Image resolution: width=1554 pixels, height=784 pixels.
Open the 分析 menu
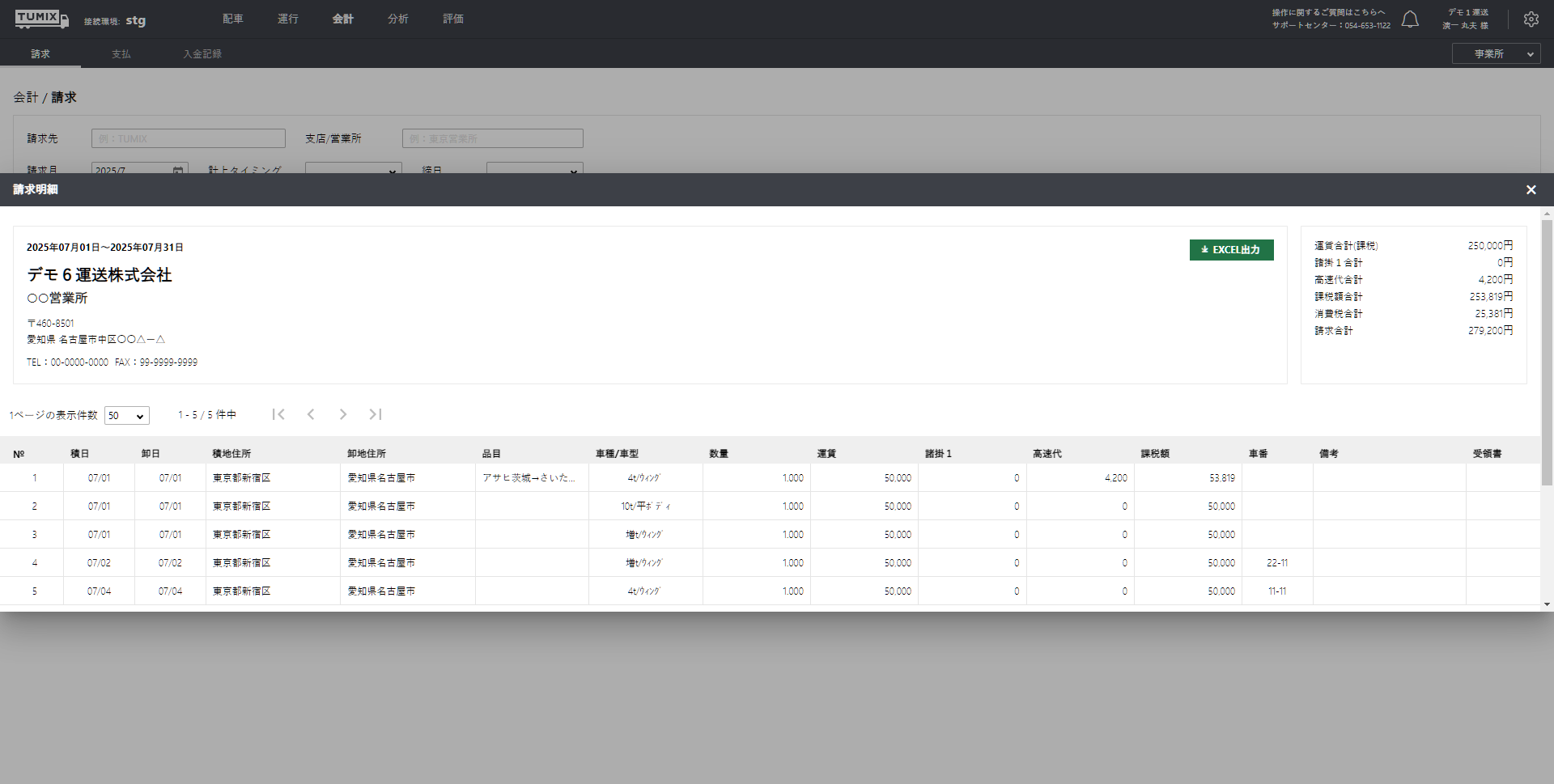[398, 19]
